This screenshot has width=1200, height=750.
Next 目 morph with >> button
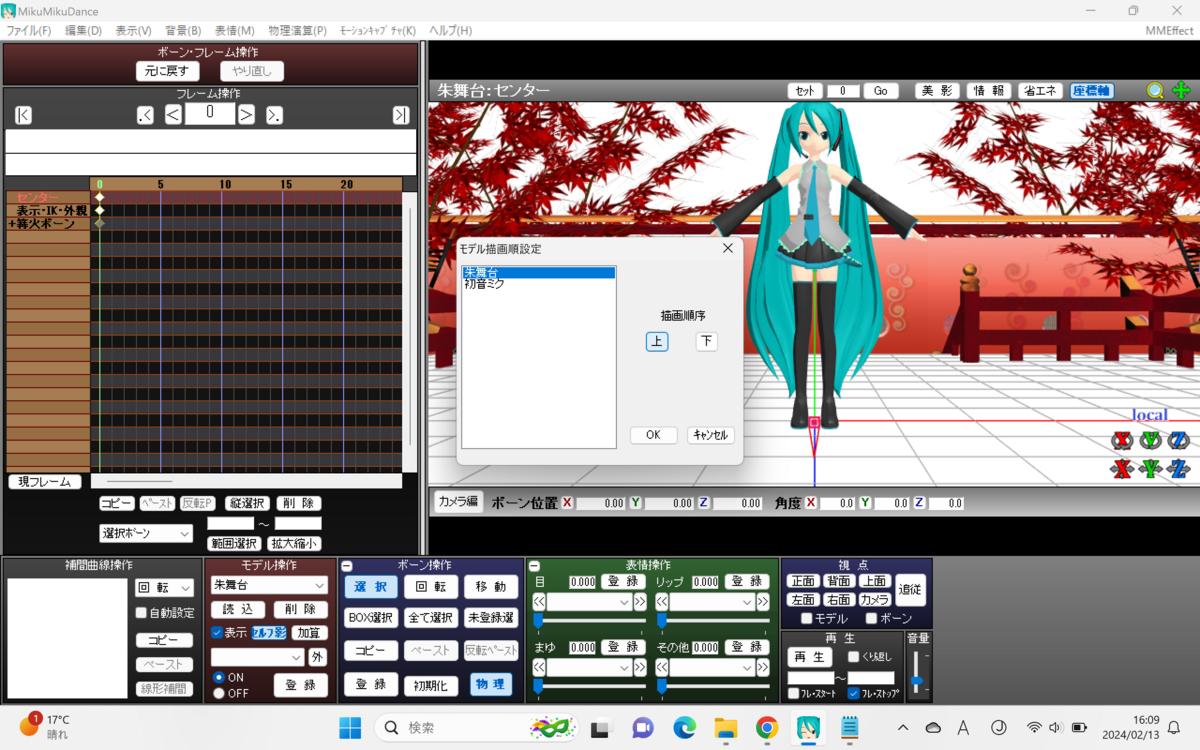click(640, 602)
